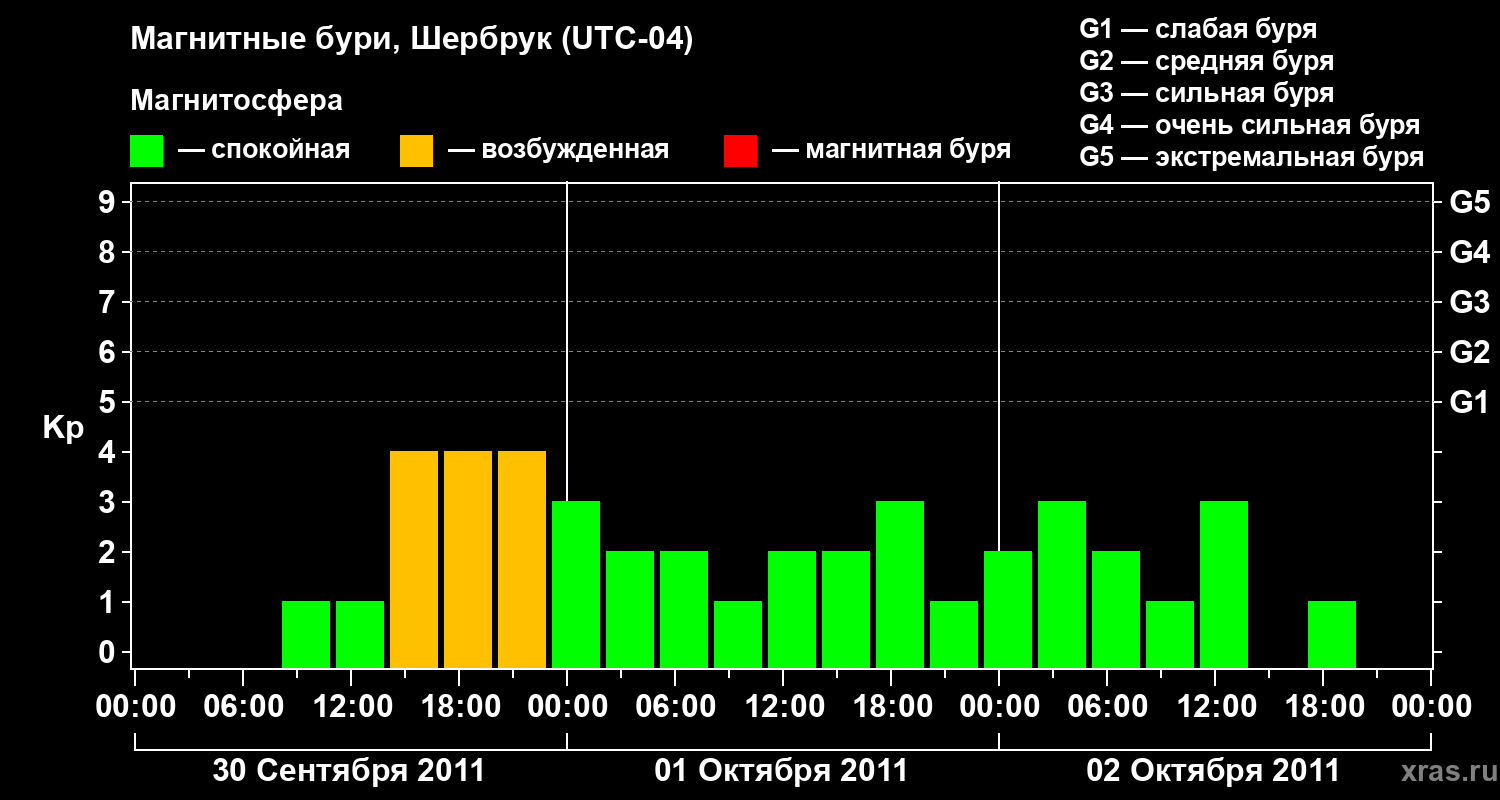Click the '— спокойная' legend label

(x=264, y=150)
